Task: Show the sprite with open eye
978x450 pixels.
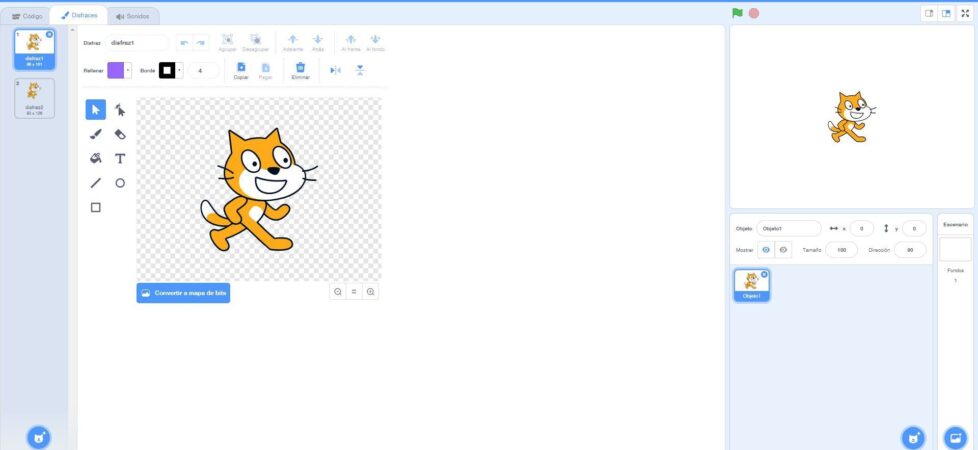Action: click(x=766, y=250)
